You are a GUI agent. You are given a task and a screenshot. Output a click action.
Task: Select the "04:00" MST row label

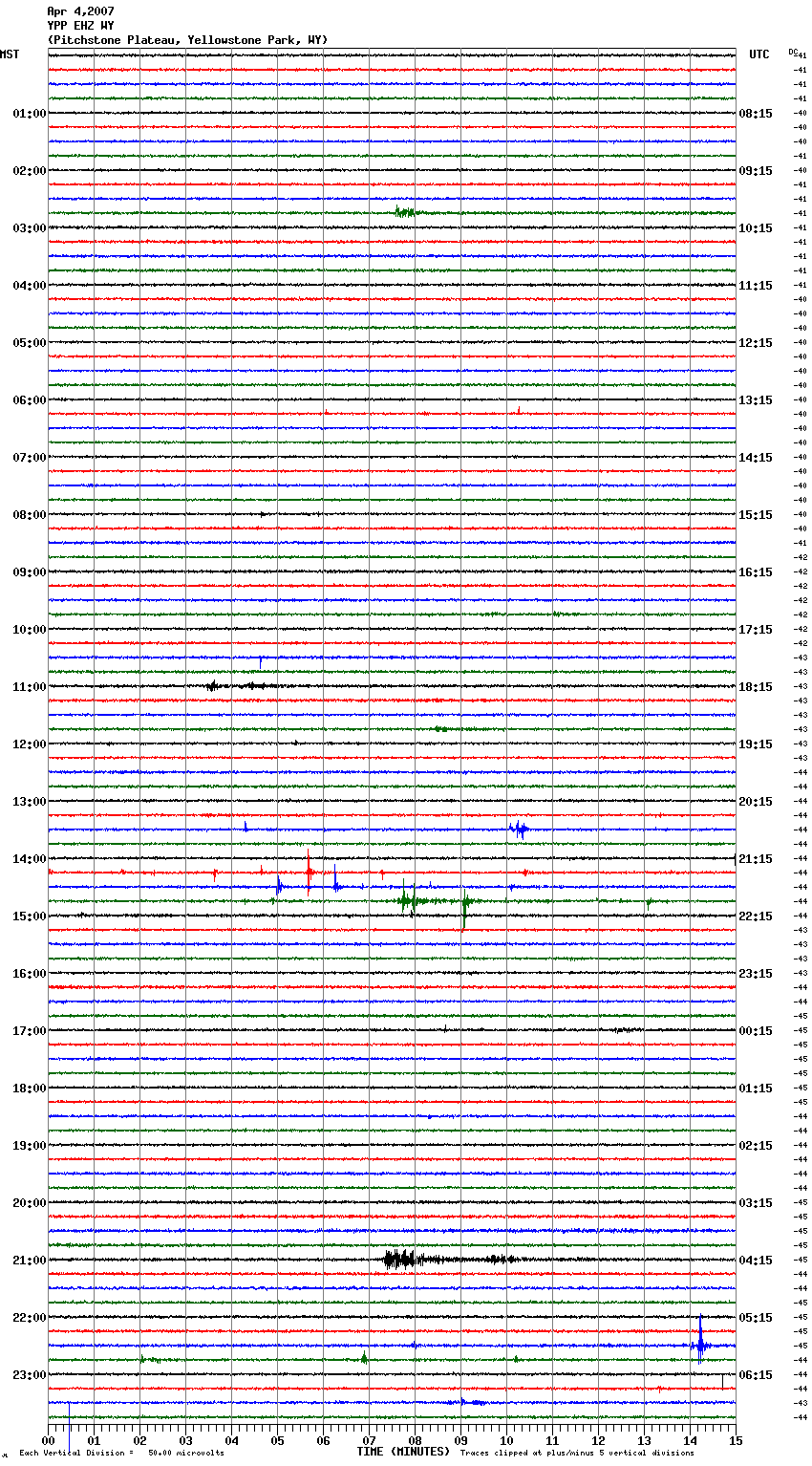click(30, 286)
